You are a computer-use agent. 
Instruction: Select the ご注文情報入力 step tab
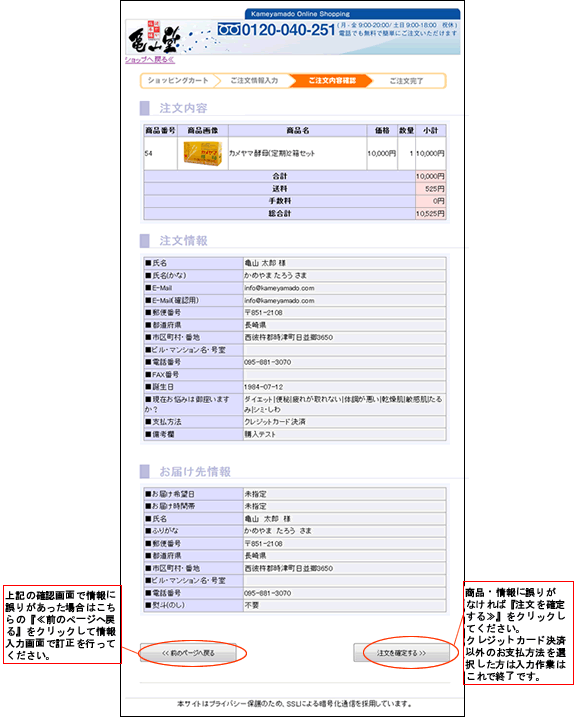pos(254,80)
